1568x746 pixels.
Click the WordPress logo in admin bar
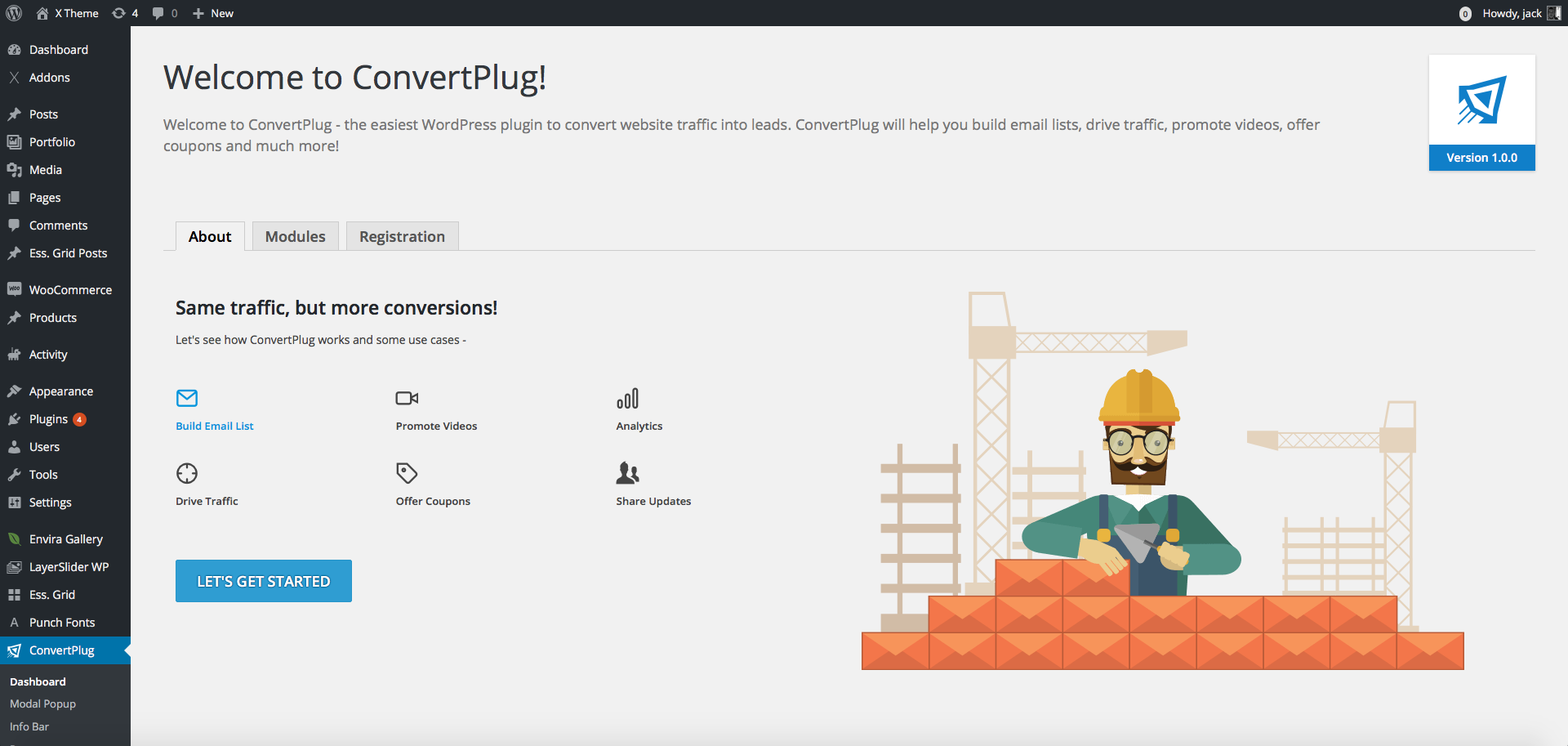click(14, 13)
